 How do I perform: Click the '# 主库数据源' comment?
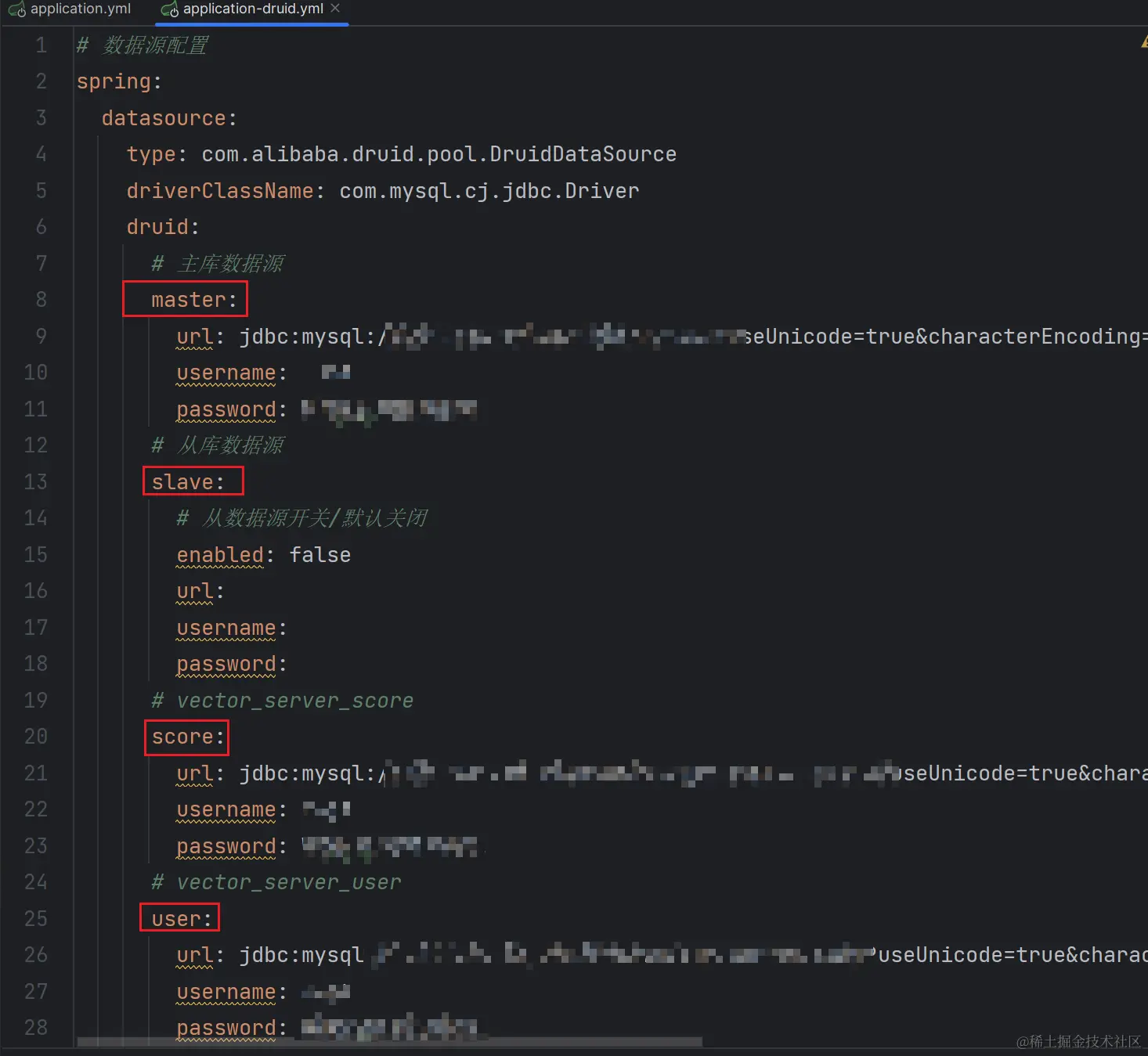[x=218, y=264]
